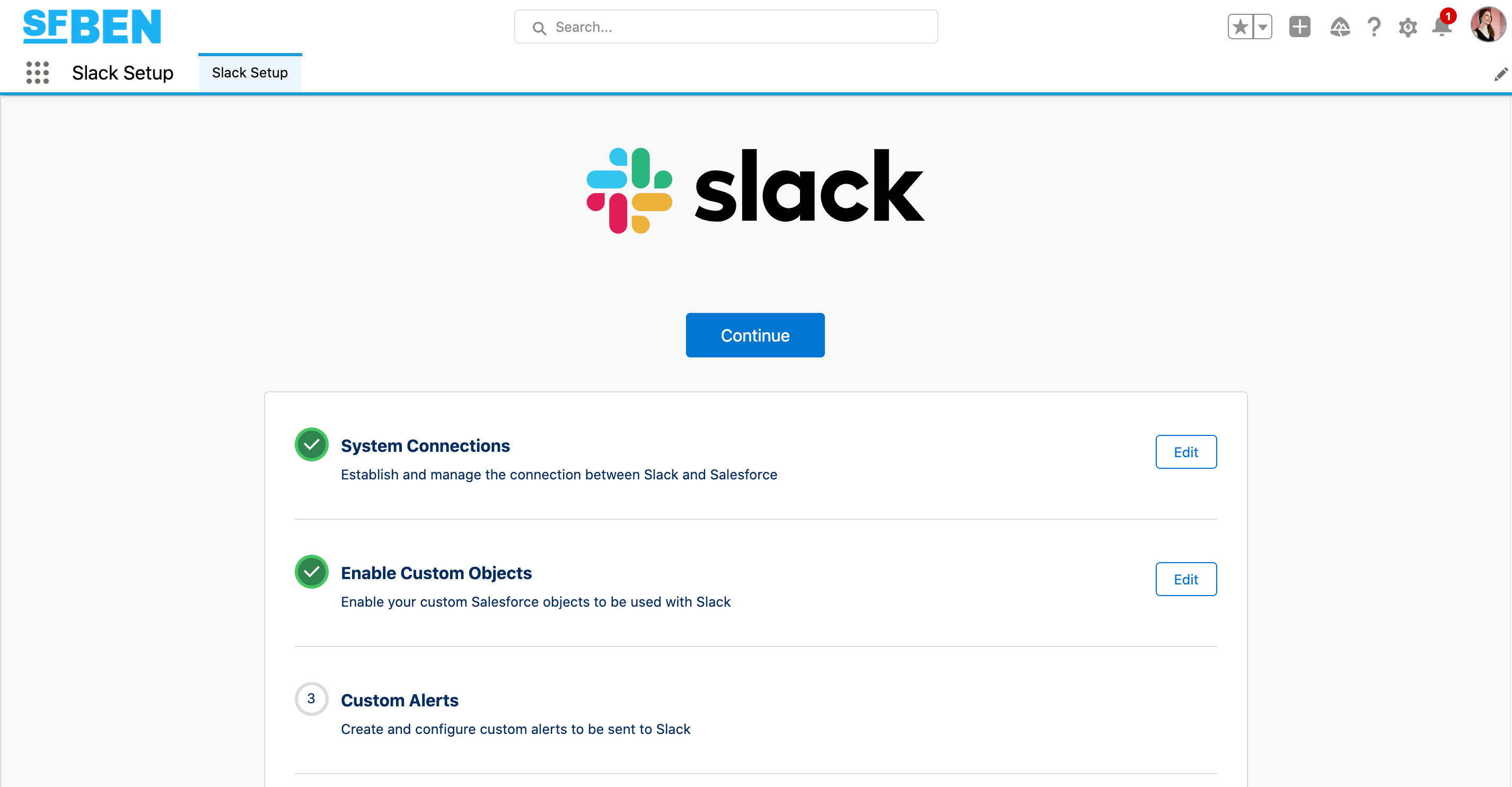Open the Global Actions plus menu

coord(1299,27)
